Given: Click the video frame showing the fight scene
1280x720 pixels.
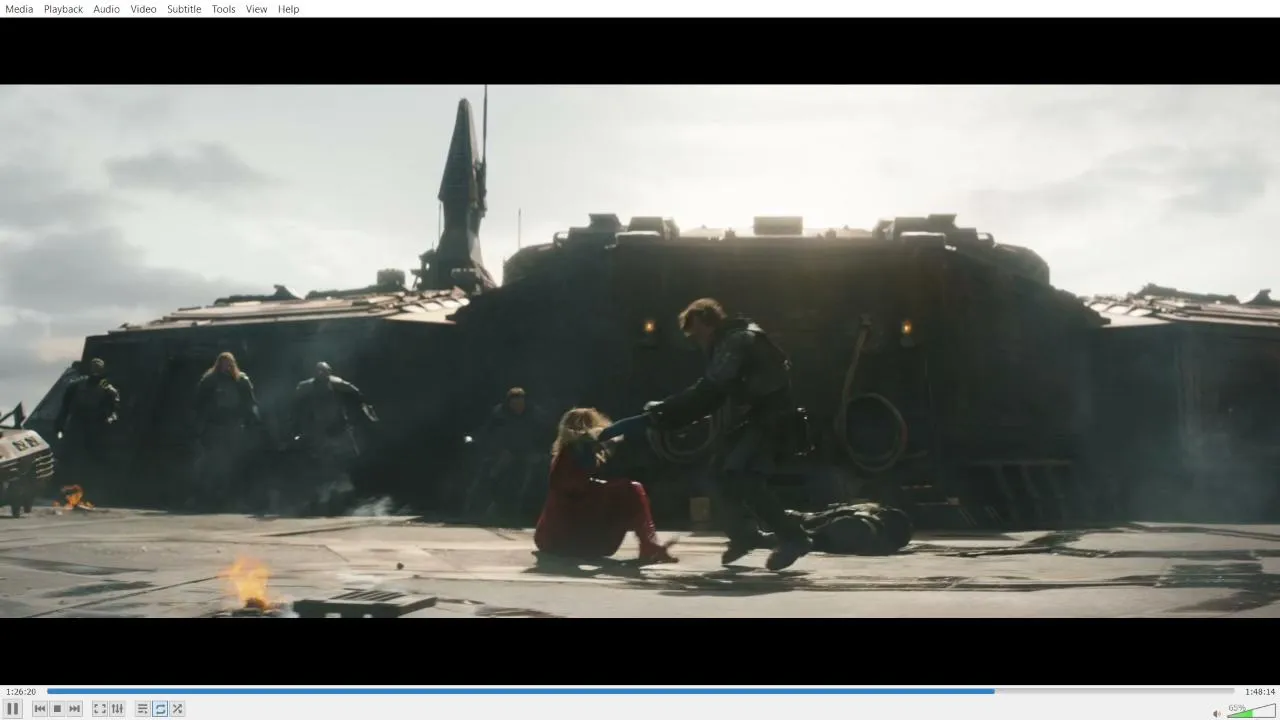Looking at the screenshot, I should [x=640, y=351].
